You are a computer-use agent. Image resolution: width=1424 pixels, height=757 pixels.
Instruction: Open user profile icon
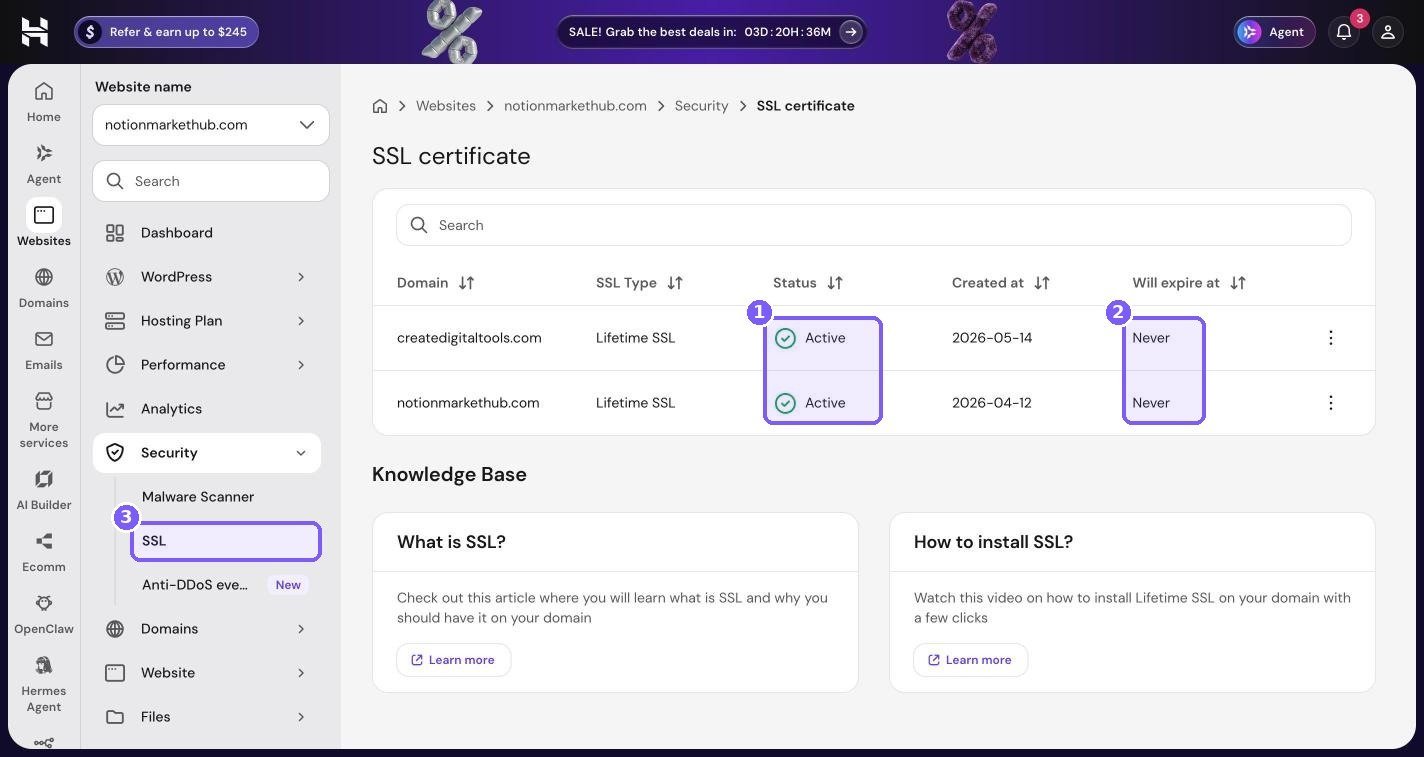[1388, 32]
